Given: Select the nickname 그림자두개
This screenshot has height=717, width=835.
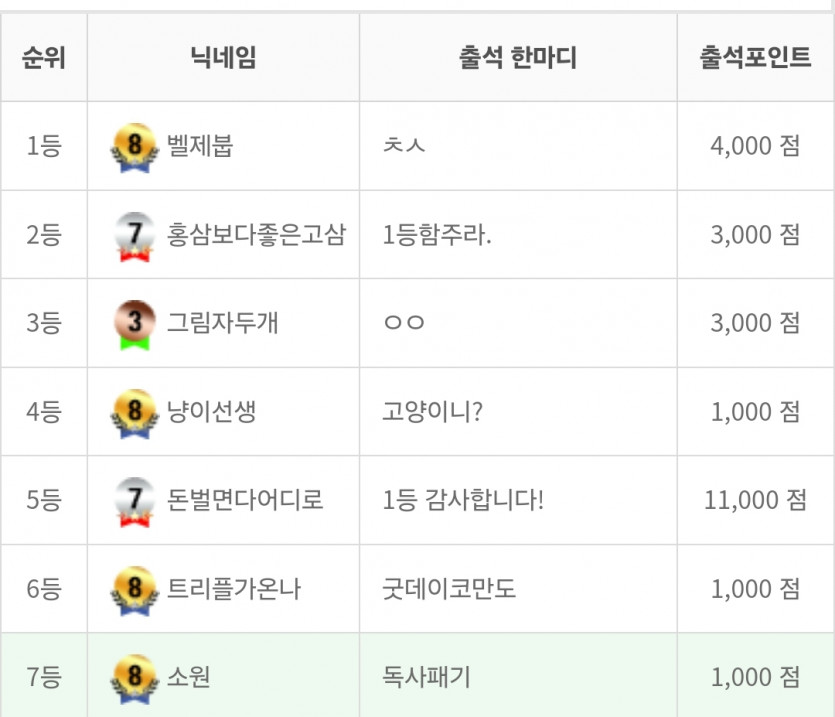Looking at the screenshot, I should point(223,323).
